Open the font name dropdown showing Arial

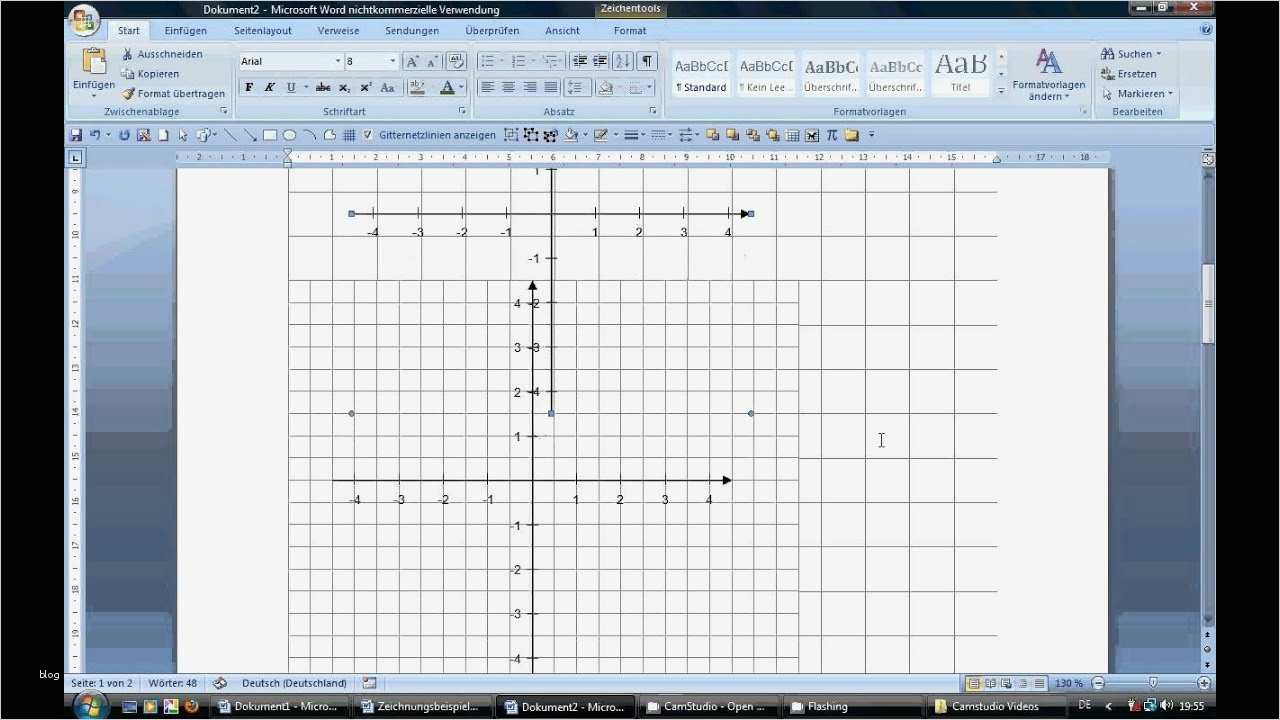(x=337, y=61)
